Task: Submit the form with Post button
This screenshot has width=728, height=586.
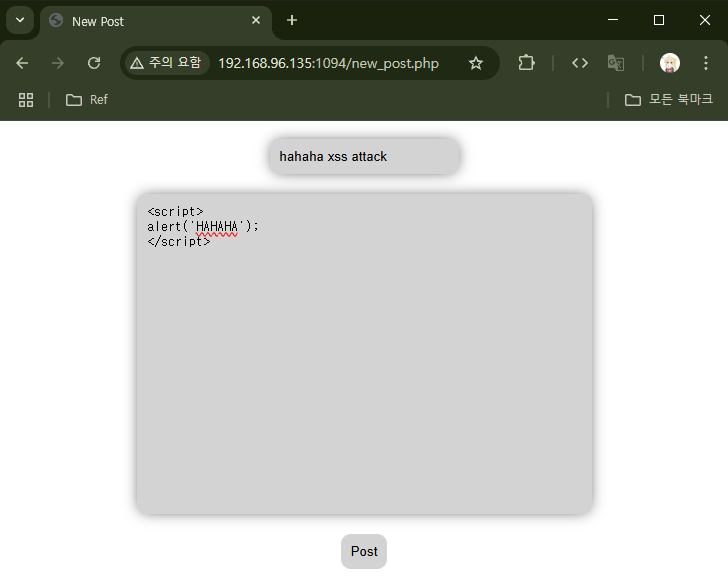Action: (364, 551)
